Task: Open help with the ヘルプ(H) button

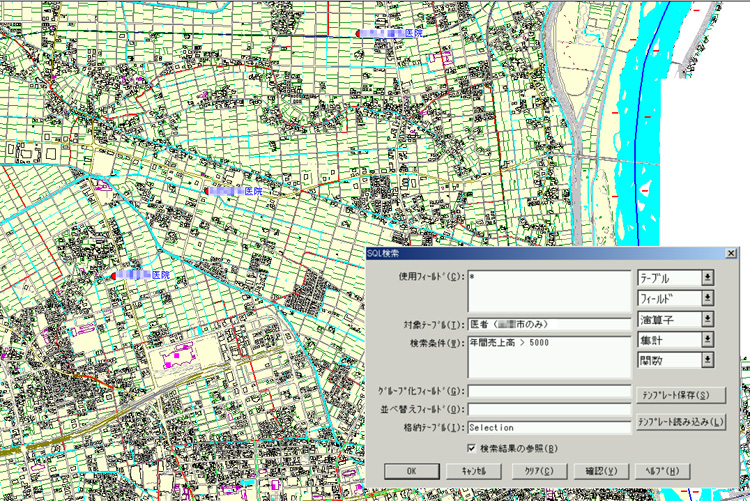Action: tap(662, 470)
